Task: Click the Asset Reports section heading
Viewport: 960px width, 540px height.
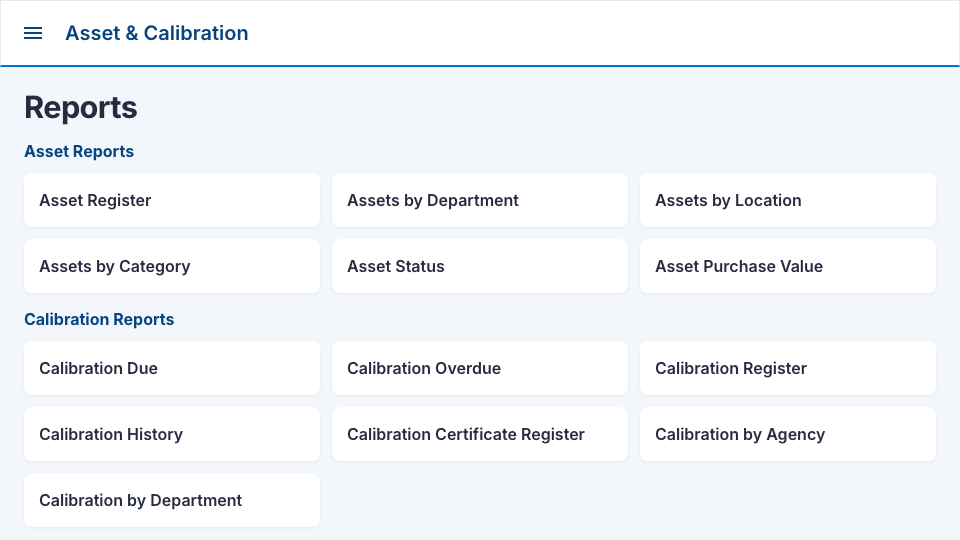Action: pos(79,151)
